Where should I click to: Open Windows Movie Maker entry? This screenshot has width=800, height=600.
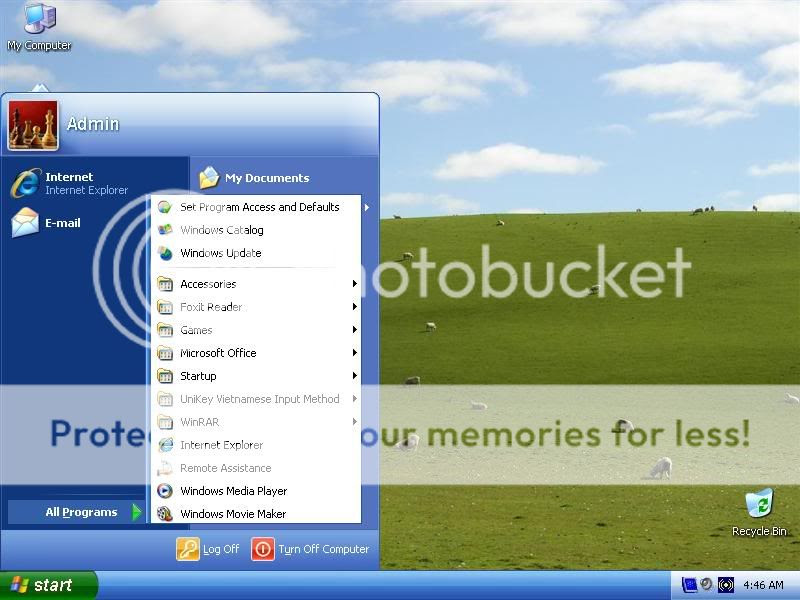256,514
